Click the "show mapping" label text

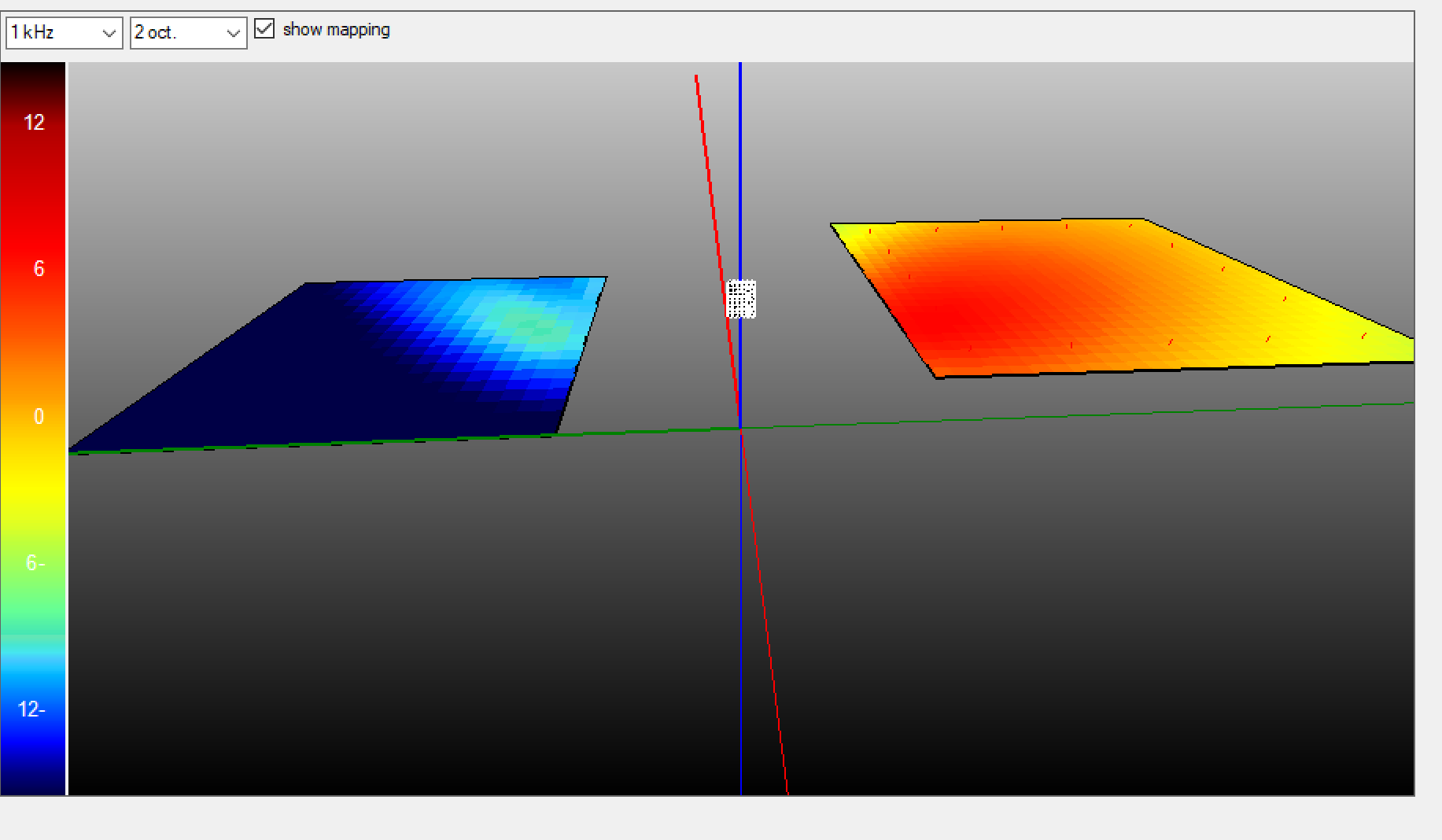336,30
